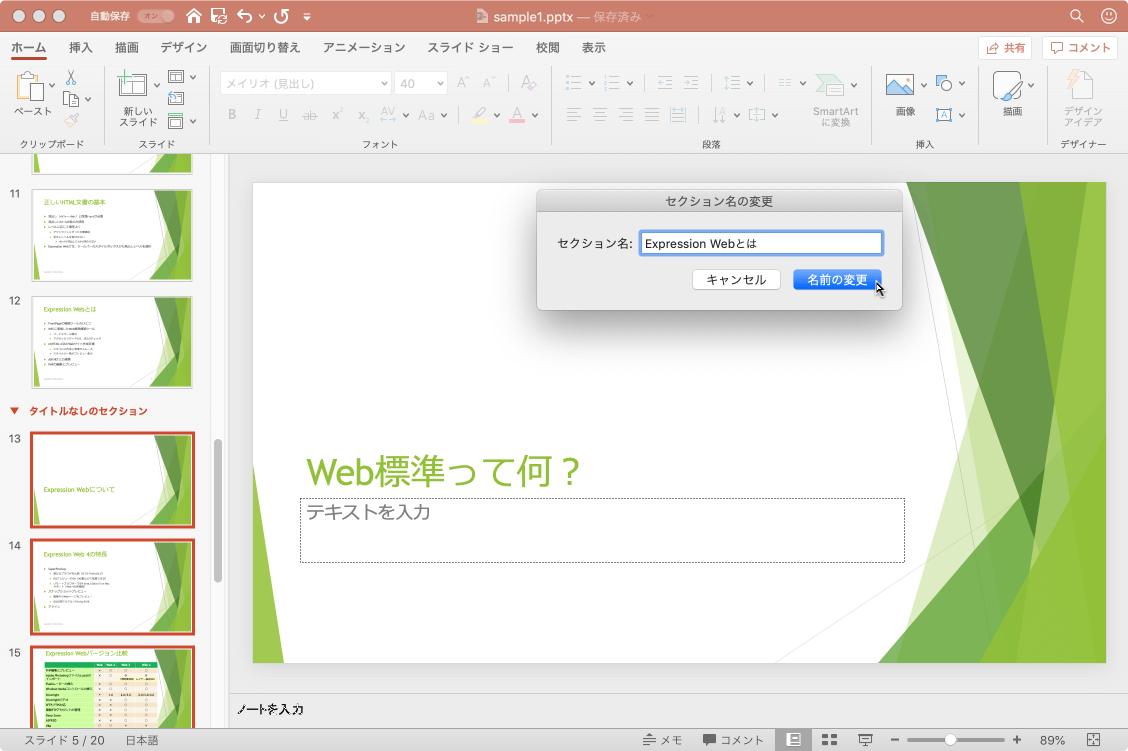
Task: Click the New Slide icon
Action: [x=132, y=84]
